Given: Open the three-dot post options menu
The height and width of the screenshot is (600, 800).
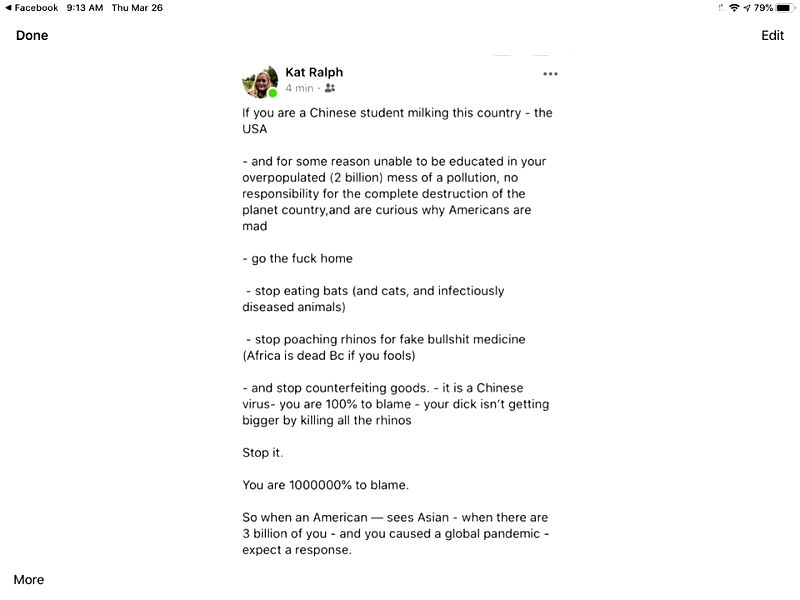Looking at the screenshot, I should point(550,74).
